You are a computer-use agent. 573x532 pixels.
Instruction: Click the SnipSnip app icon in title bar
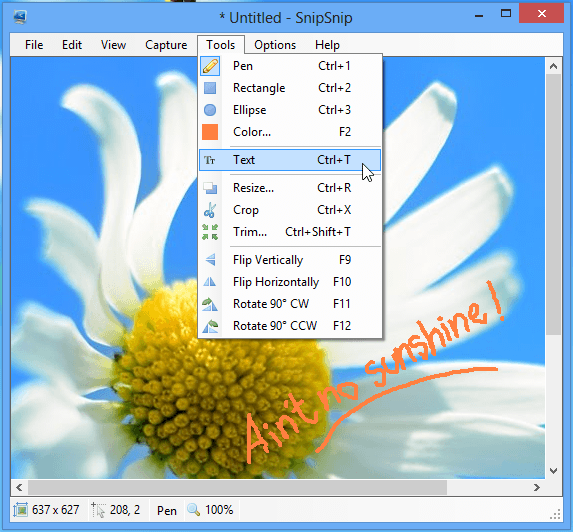20,17
